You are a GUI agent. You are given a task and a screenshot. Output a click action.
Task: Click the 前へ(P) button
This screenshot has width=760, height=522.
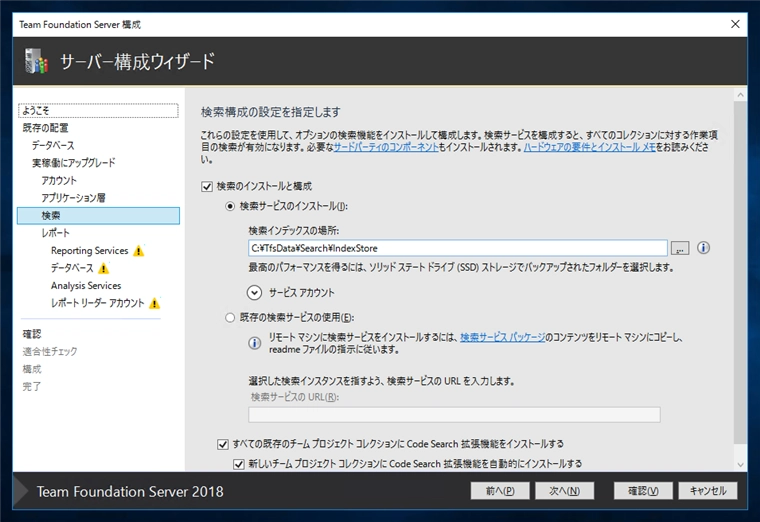tap(500, 491)
